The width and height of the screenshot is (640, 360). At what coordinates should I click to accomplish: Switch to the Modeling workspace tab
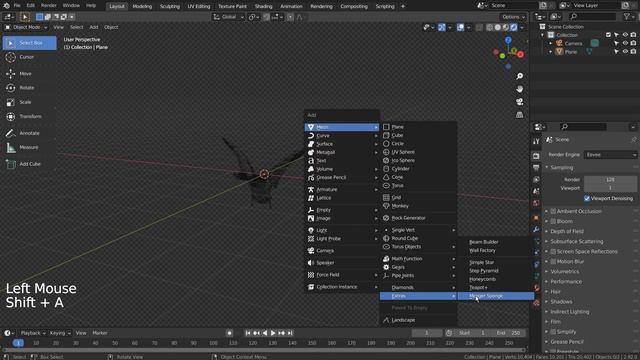coord(142,6)
